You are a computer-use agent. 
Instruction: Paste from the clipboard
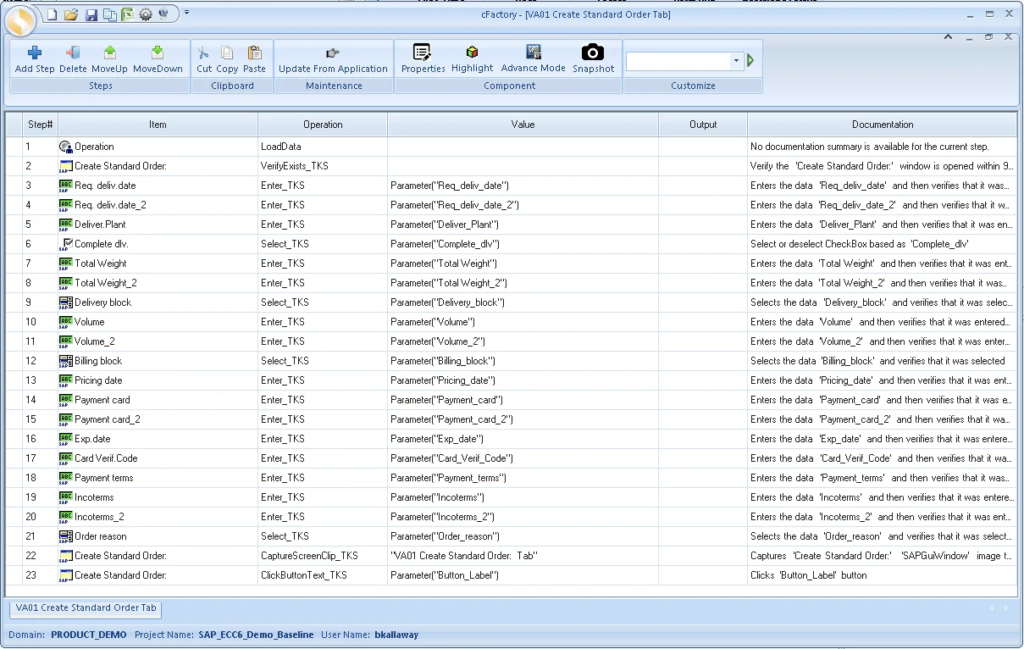point(254,59)
